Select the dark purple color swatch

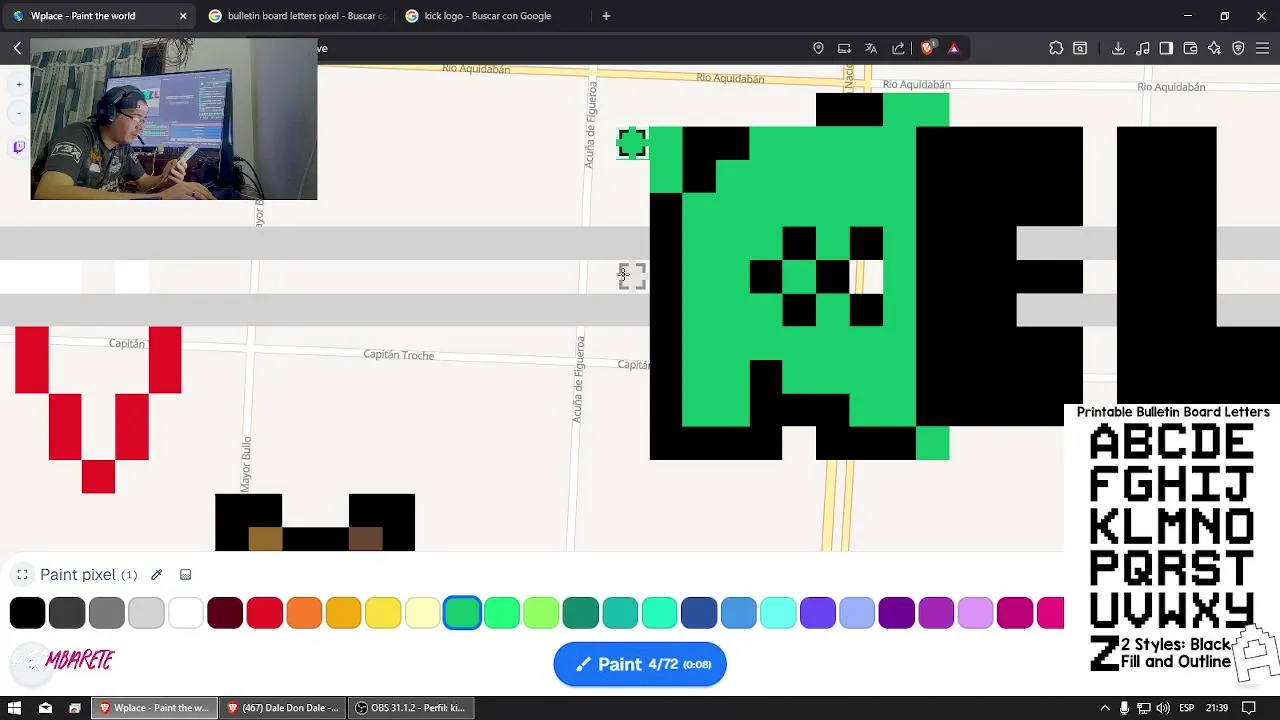pos(897,613)
